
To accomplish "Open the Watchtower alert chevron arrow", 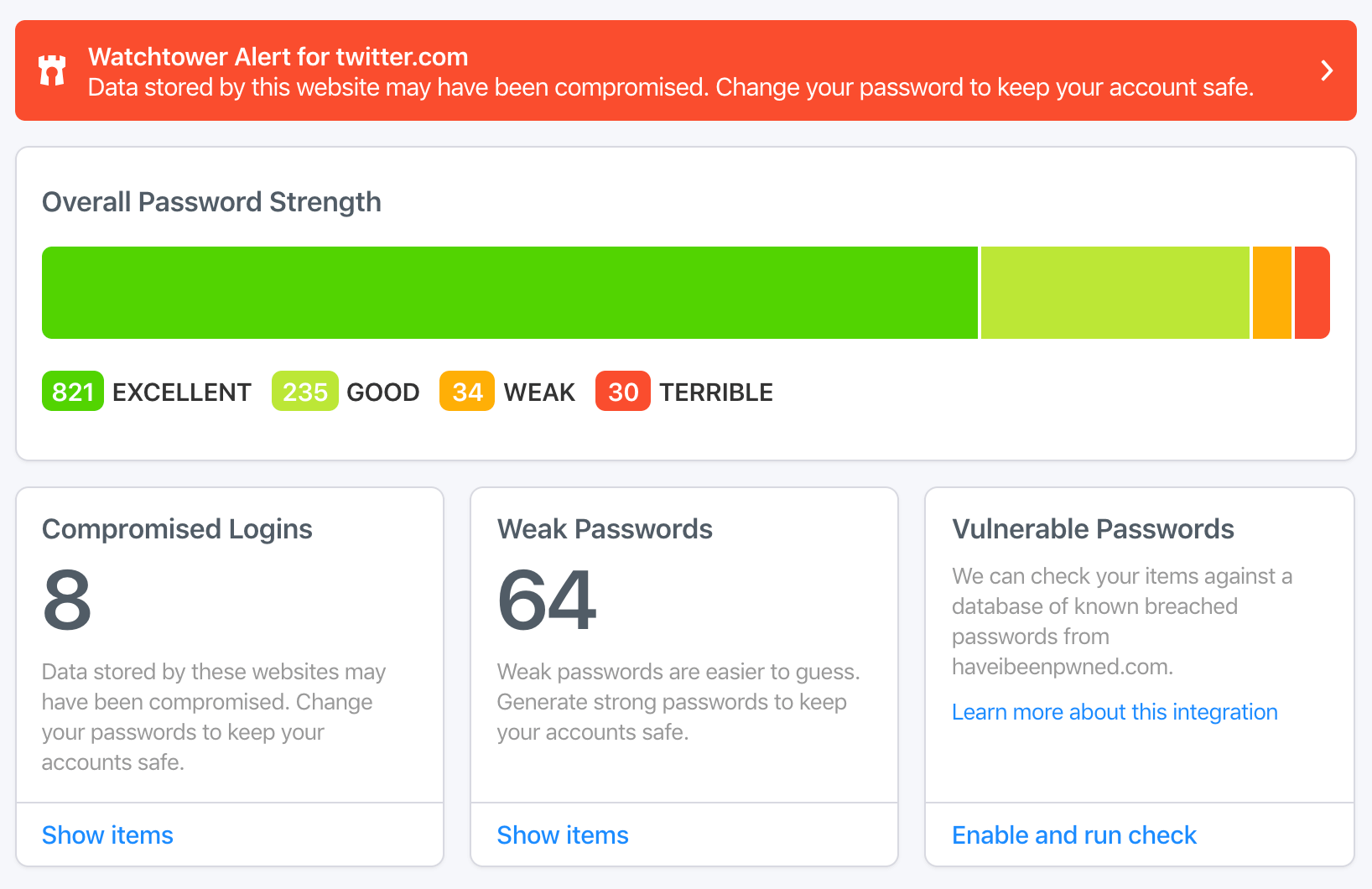I will (1327, 70).
